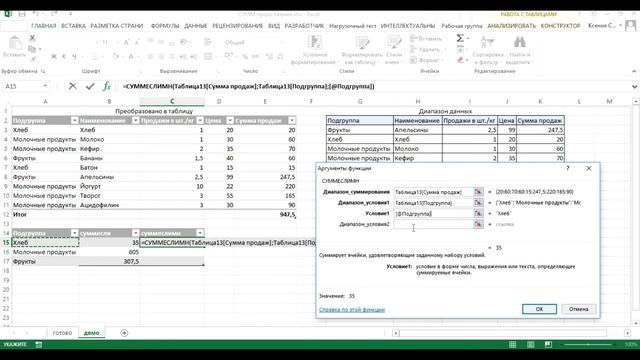Click into the Диапазон_условия1 field
640x360 pixels.
click(x=433, y=203)
